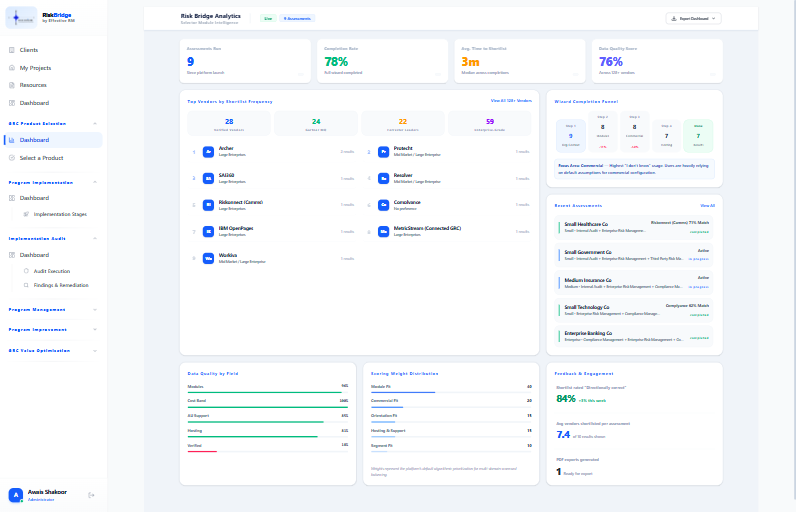Open the Export Dashboard dropdown
Screen dimensions: 796x512
(693, 18)
